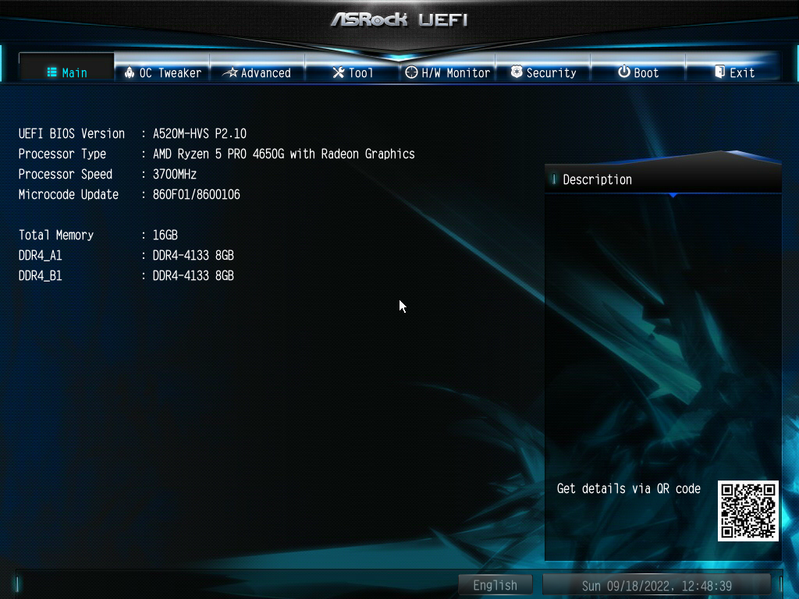Click the 'Total Memory' label
The image size is (799, 599).
click(x=56, y=235)
